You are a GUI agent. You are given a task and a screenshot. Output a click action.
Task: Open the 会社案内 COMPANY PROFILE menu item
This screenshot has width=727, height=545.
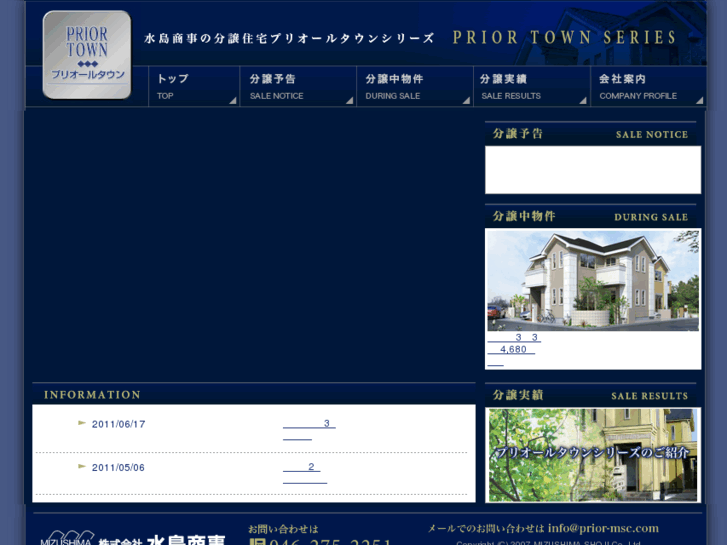coord(649,87)
